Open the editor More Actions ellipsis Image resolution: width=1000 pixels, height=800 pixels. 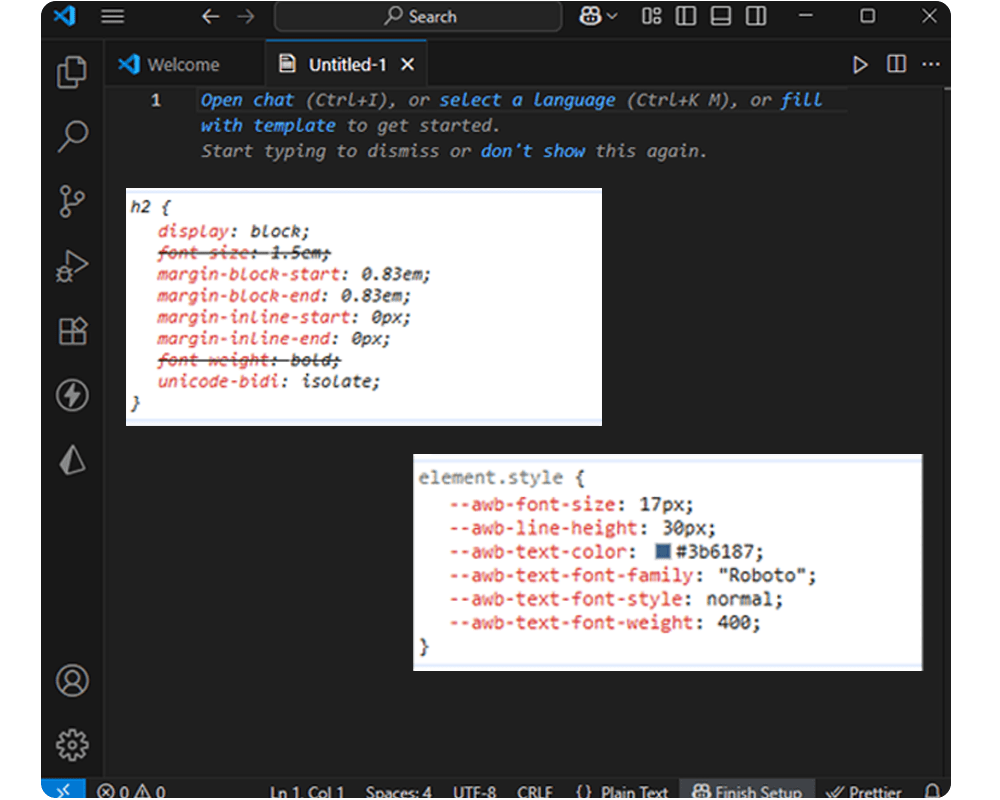pyautogui.click(x=930, y=64)
